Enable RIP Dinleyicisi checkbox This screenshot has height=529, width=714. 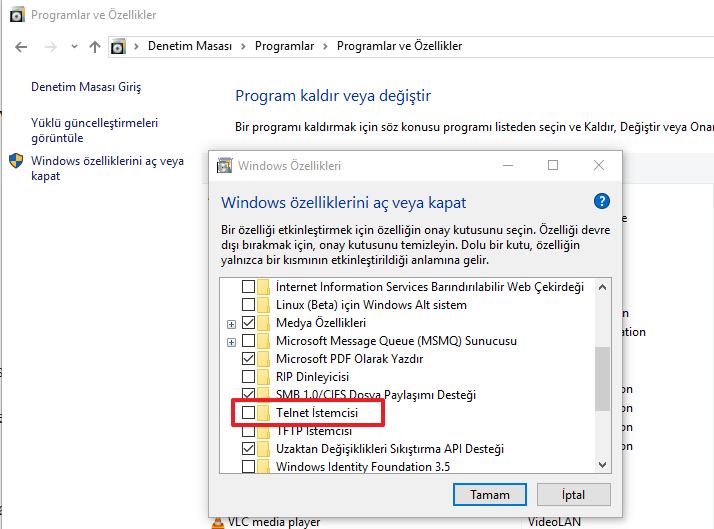pos(248,376)
